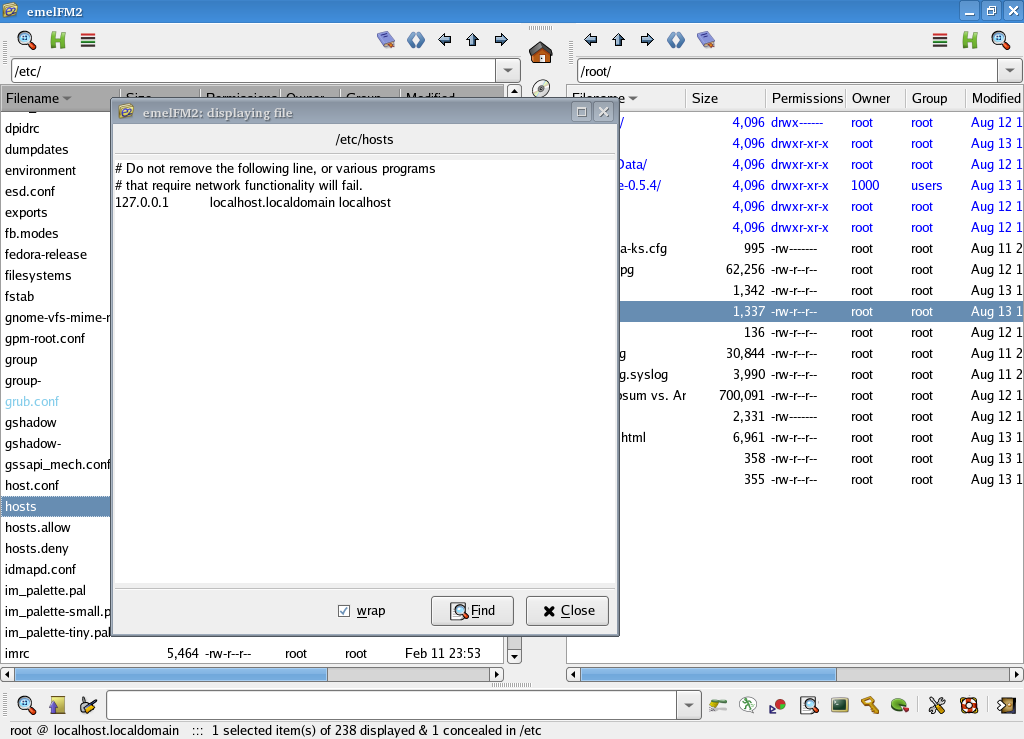Select the grub.conf file in left pane
The width and height of the screenshot is (1024, 739).
[32, 401]
